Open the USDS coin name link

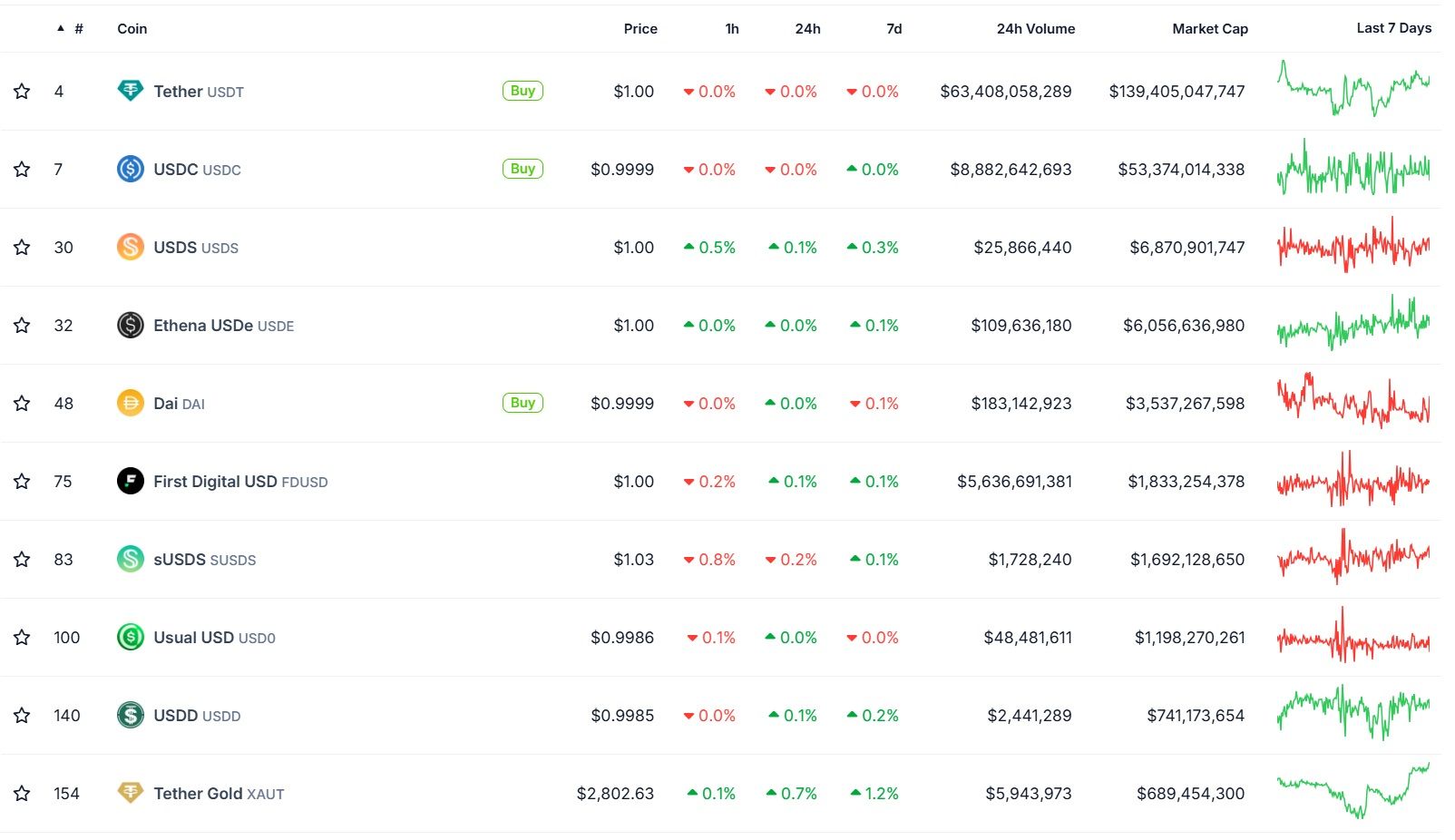[x=196, y=247]
